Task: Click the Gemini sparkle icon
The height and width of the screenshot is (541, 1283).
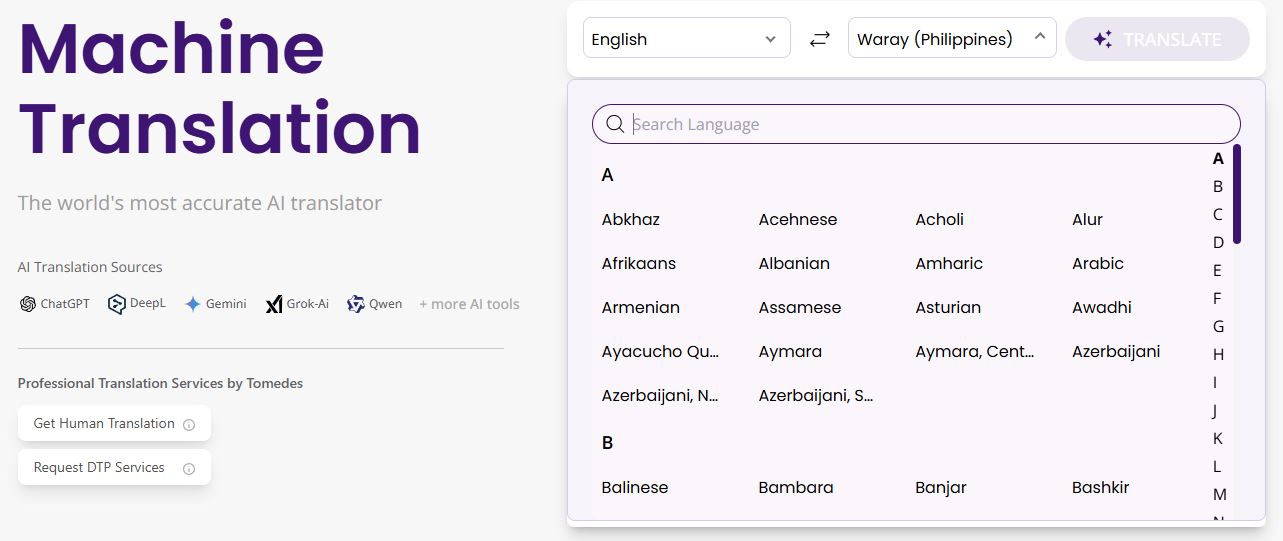Action: coord(193,304)
